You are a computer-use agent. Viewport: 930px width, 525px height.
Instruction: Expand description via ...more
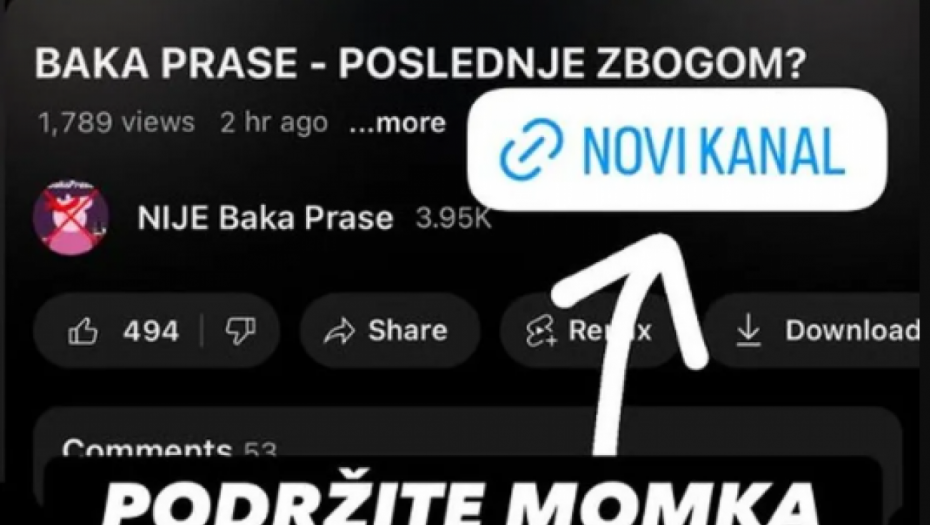tap(397, 123)
